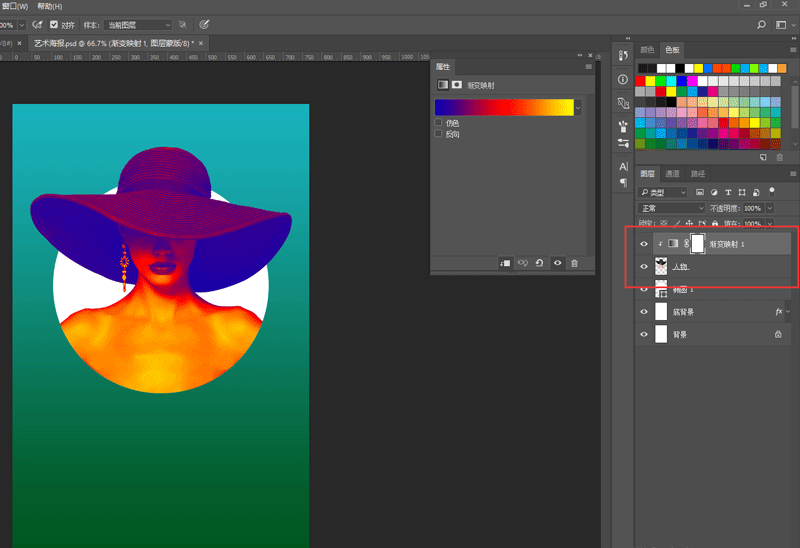Open the Info panel icon in dock

(x=623, y=79)
